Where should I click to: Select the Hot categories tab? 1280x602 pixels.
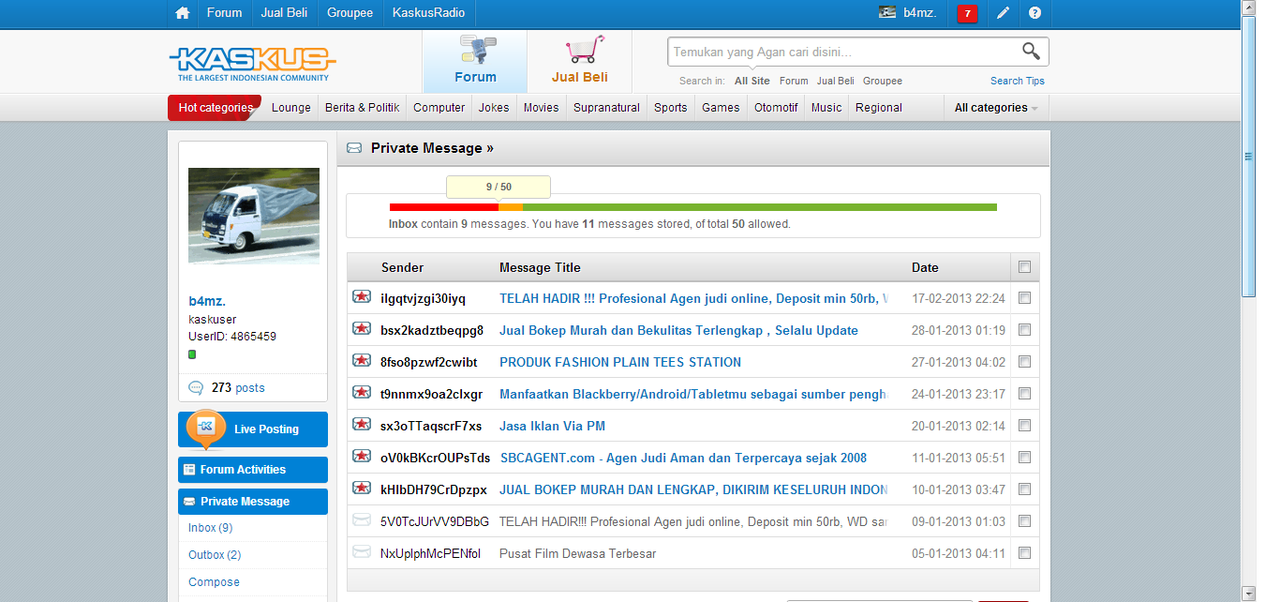(215, 107)
